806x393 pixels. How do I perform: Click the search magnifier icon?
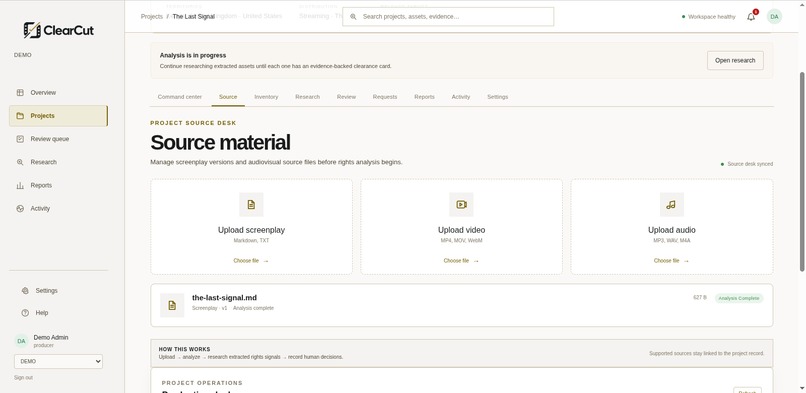click(353, 16)
